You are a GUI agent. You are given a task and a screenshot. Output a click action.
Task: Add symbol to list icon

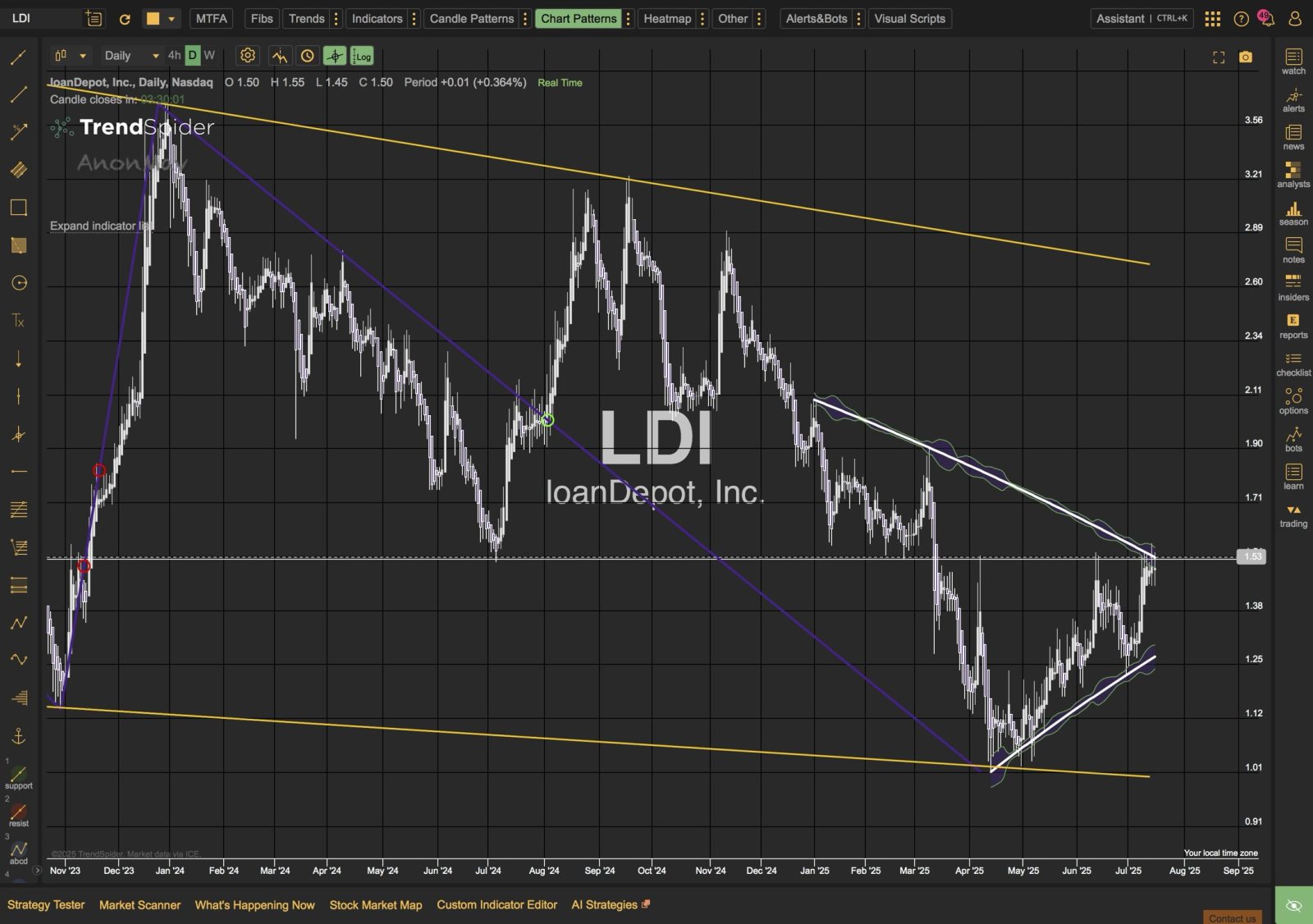click(94, 19)
